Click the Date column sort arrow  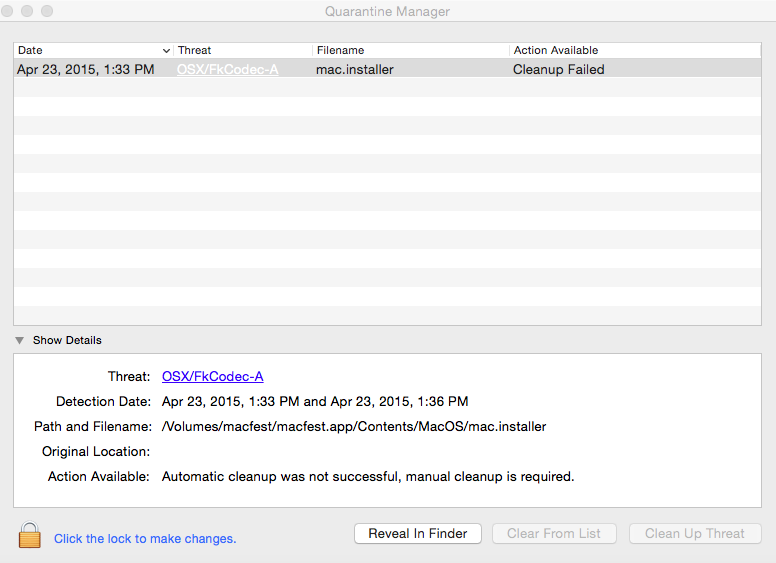click(x=166, y=50)
